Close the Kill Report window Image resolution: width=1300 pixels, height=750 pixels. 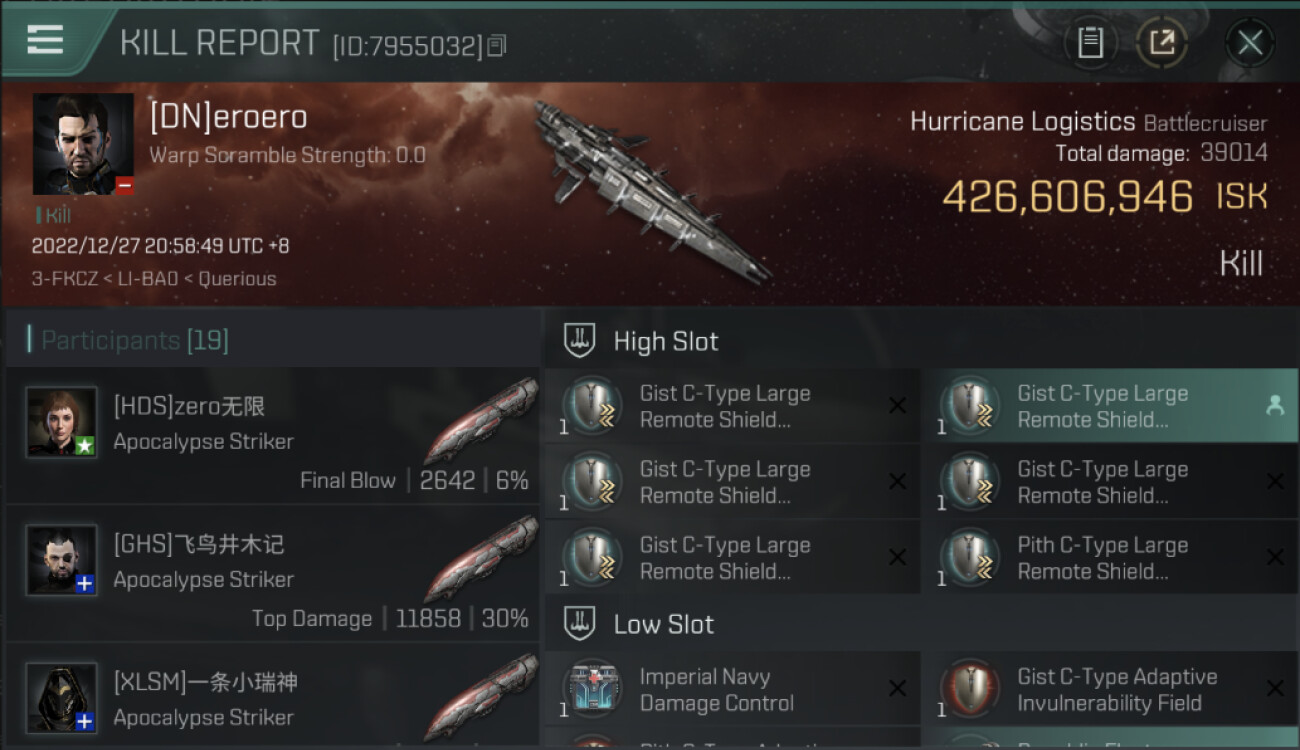pyautogui.click(x=1249, y=43)
